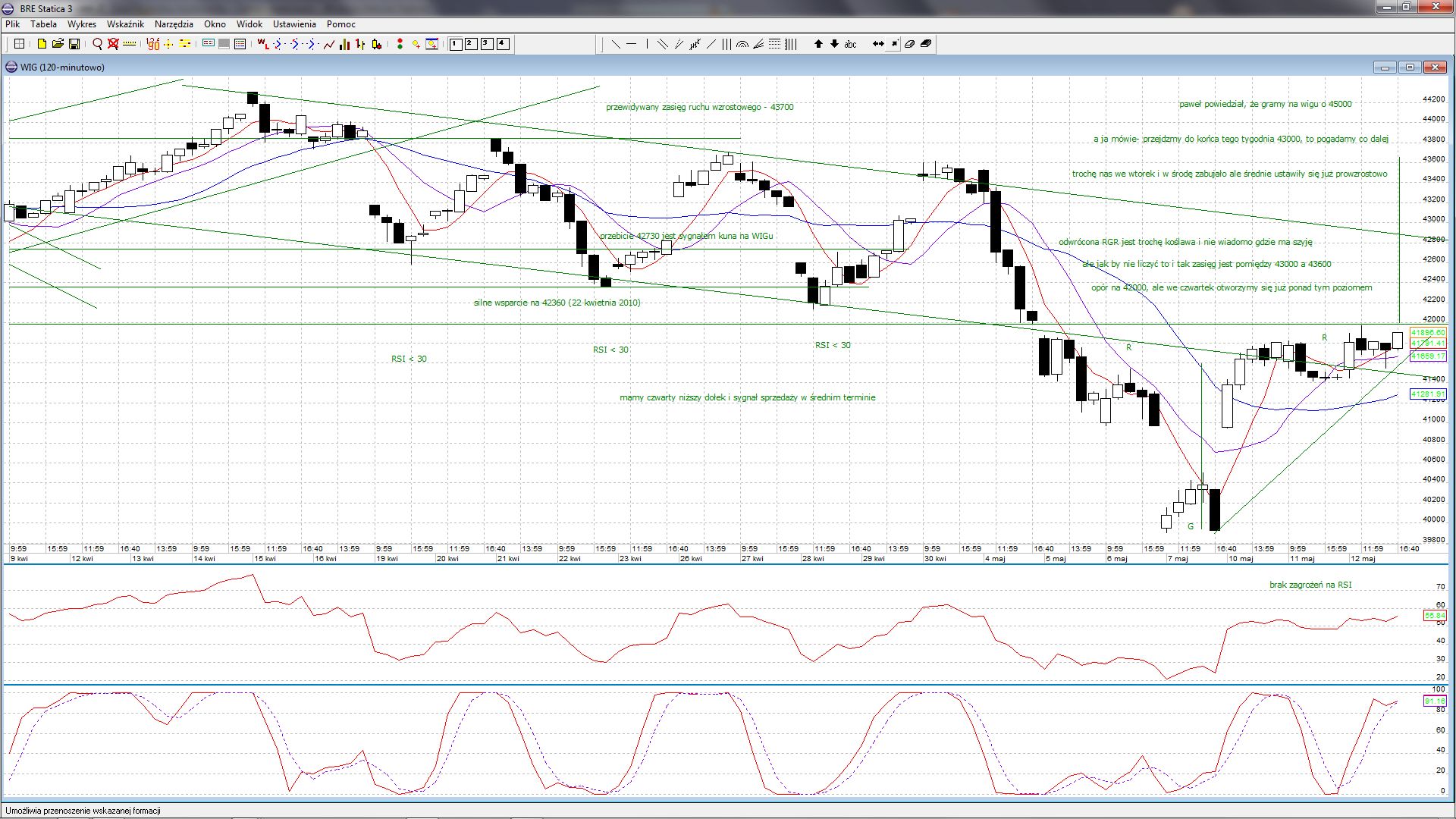Toggle the move formation tool button

point(894,44)
